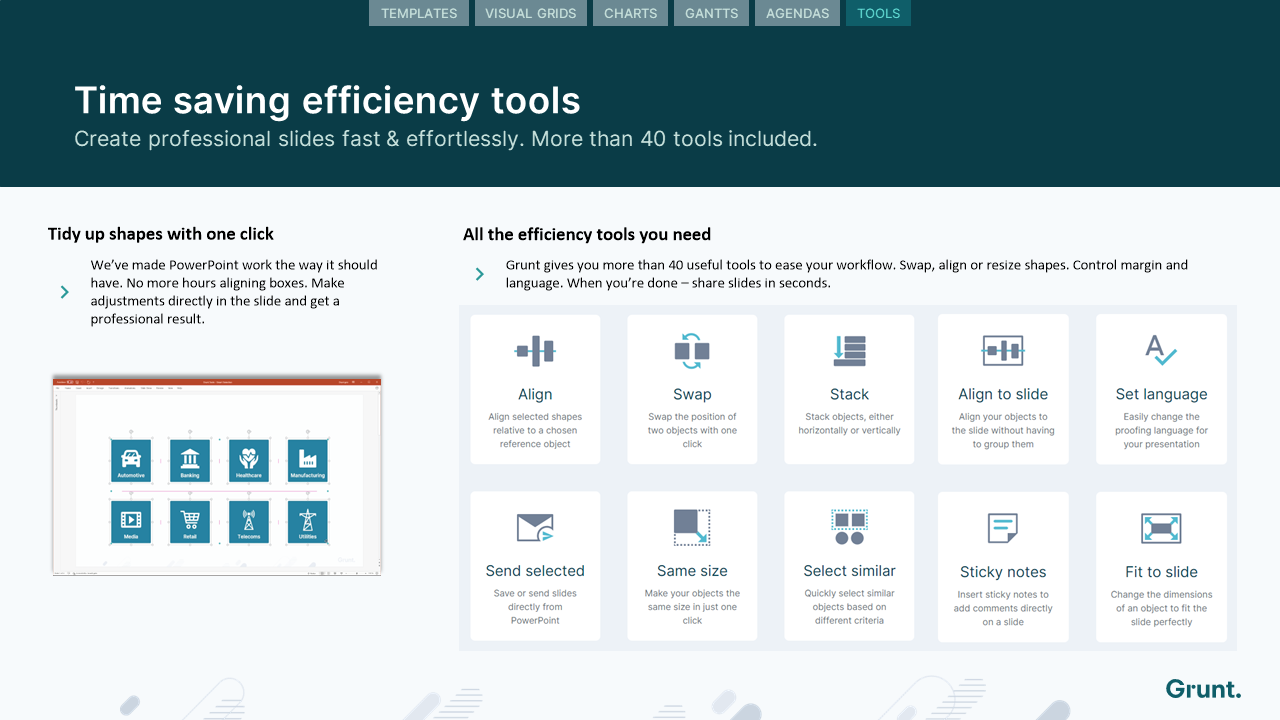This screenshot has width=1280, height=720.
Task: Click the "Fit to slide" card title
Action: pyautogui.click(x=1161, y=572)
